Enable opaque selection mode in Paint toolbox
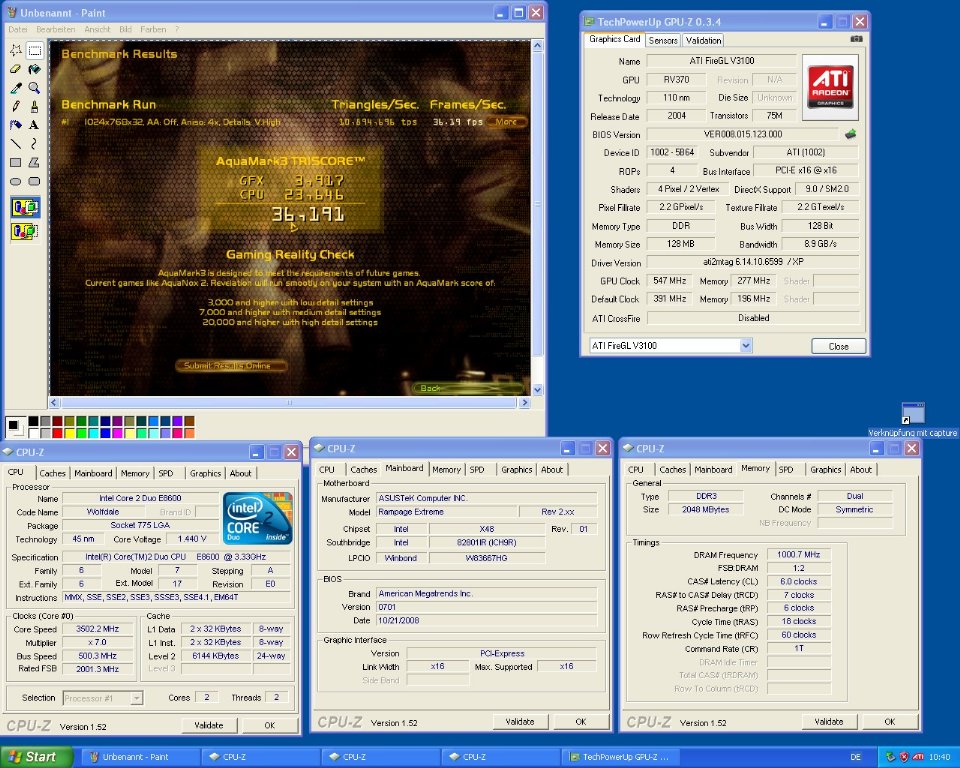960x768 pixels. click(x=24, y=208)
